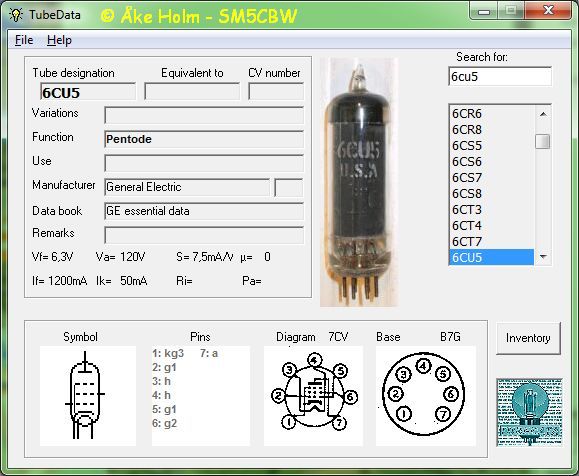The height and width of the screenshot is (476, 579).
Task: Open the File menu
Action: [x=24, y=40]
